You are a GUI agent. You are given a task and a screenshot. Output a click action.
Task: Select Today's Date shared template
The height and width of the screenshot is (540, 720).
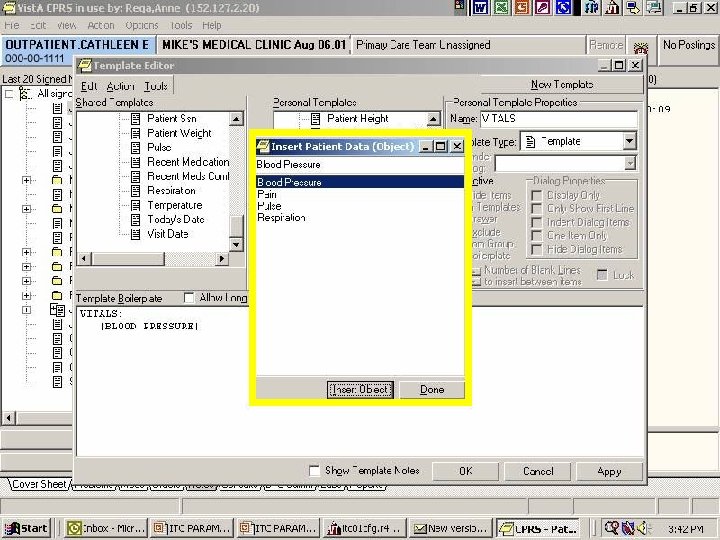[x=175, y=219]
